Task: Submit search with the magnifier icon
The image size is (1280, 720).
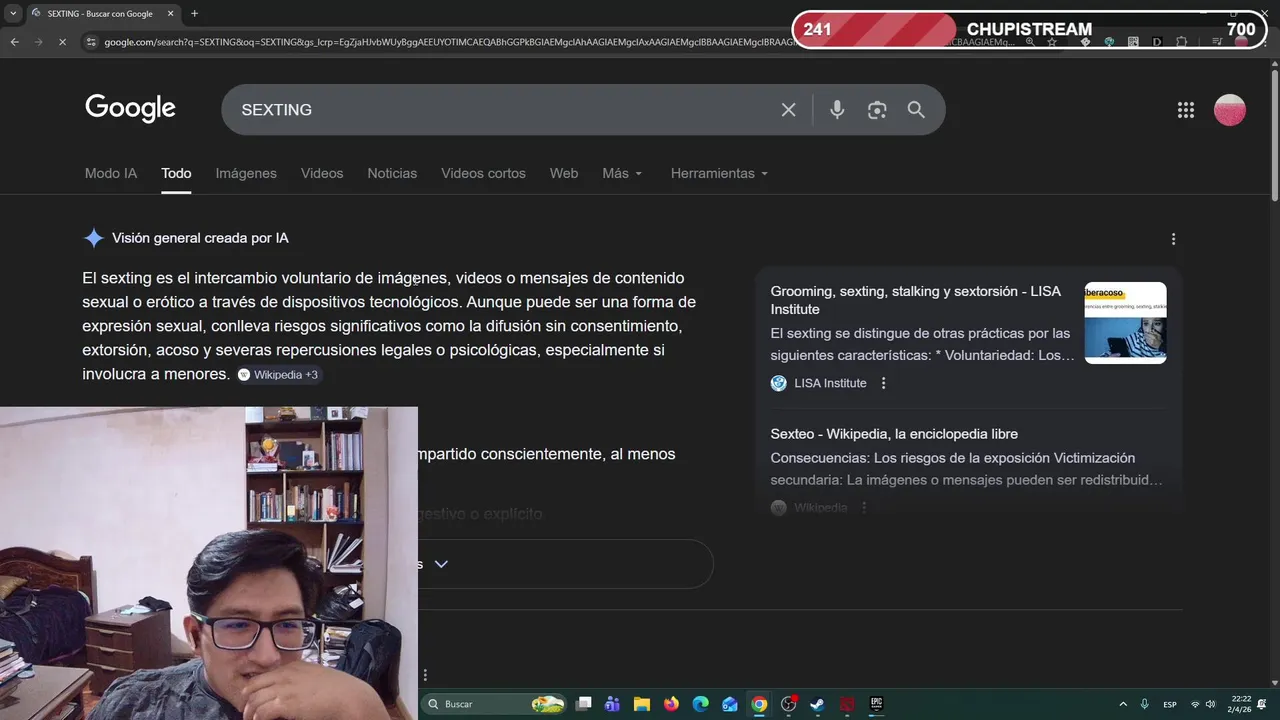Action: [916, 110]
